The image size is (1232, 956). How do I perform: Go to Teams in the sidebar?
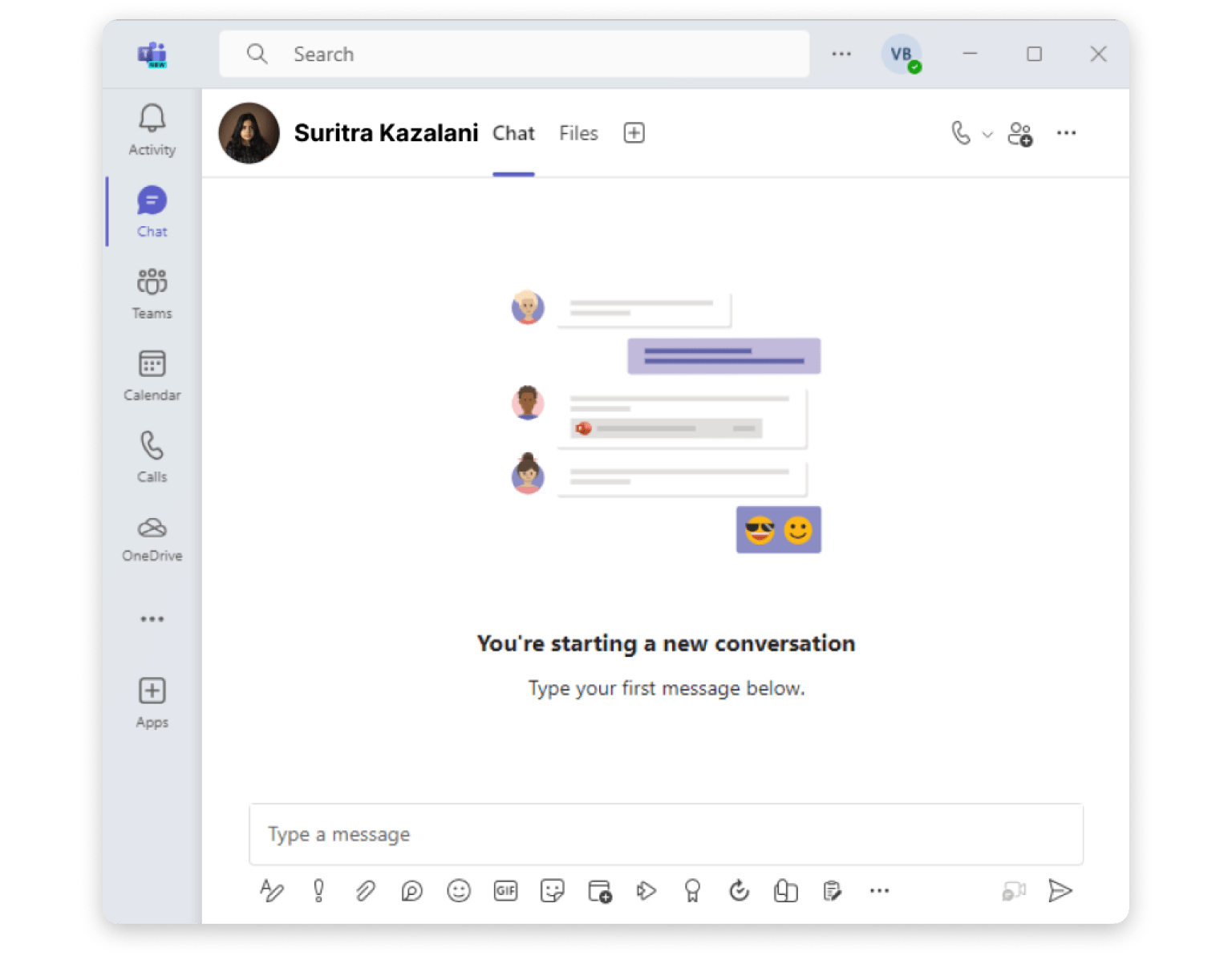pos(152,294)
